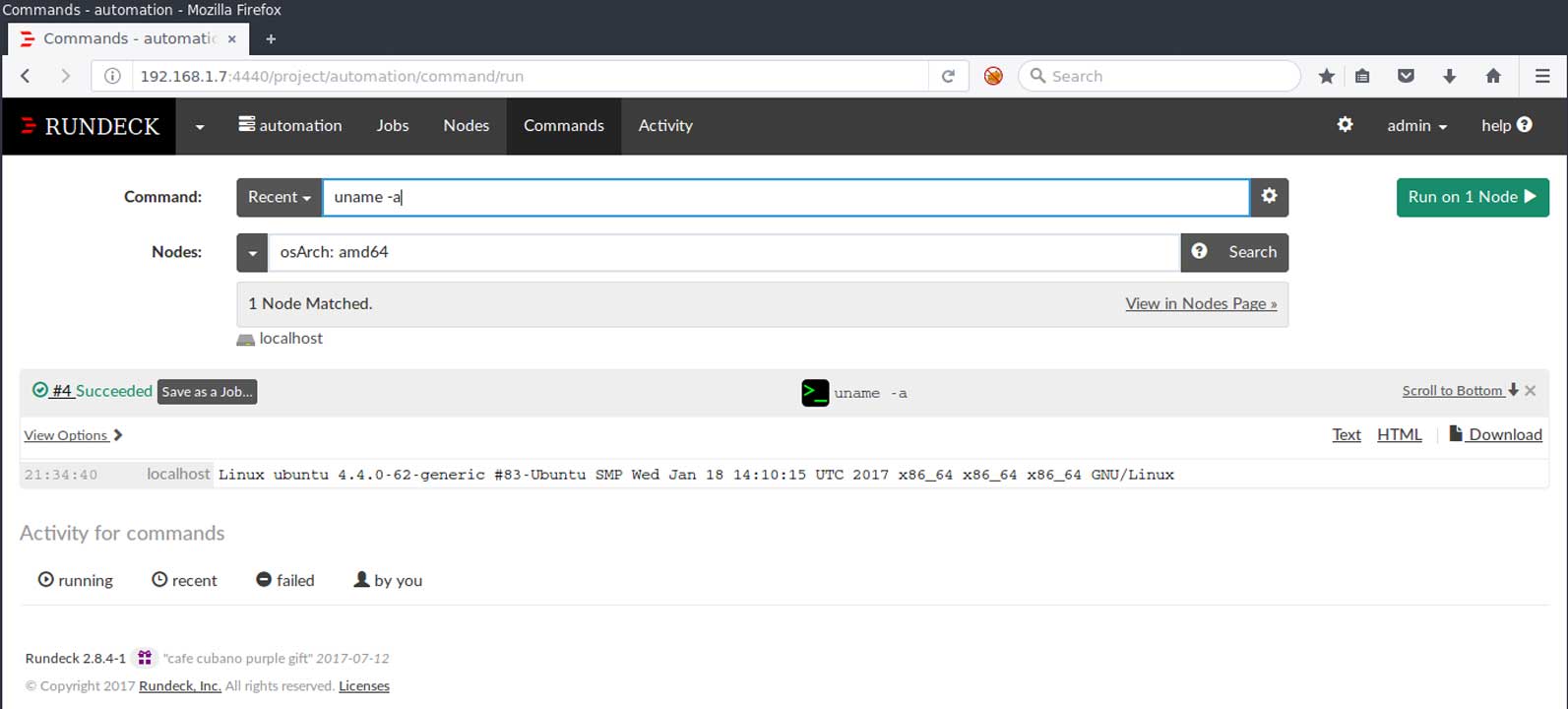The height and width of the screenshot is (709, 1568).
Task: Bookmark this page with the star icon
Action: (x=1327, y=76)
